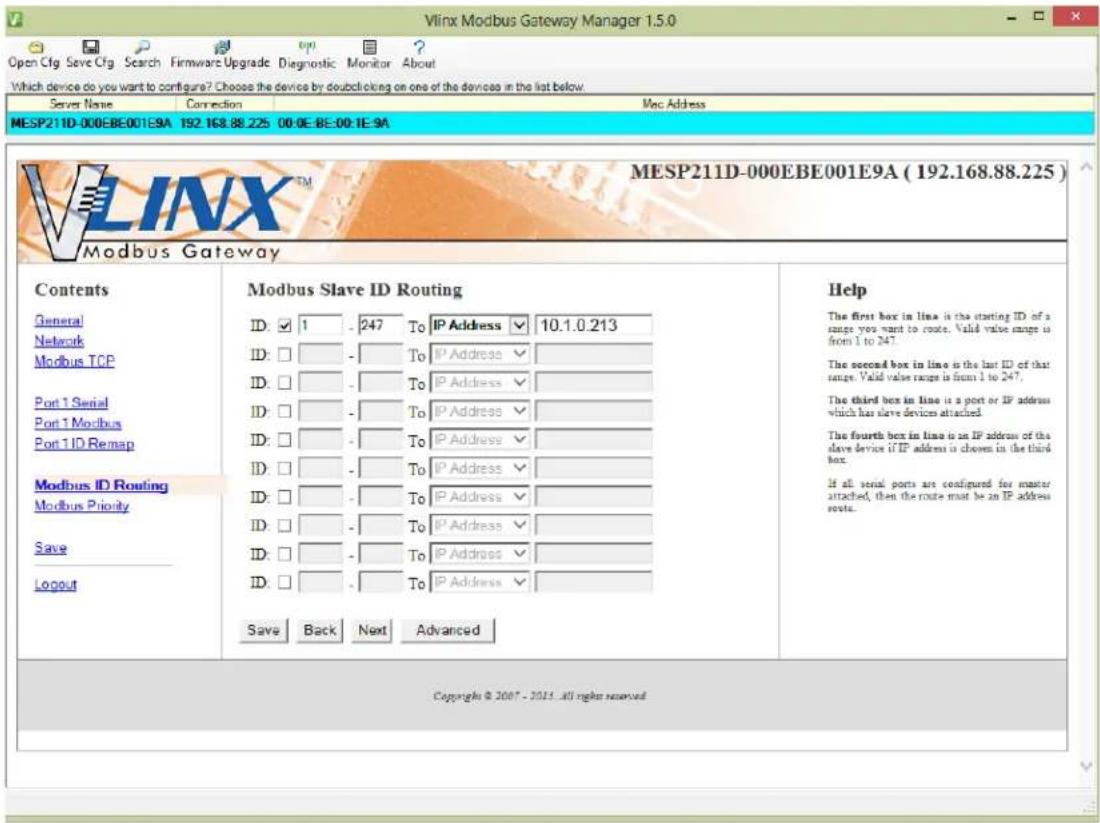Open the Modbus TCP link

tap(74, 361)
